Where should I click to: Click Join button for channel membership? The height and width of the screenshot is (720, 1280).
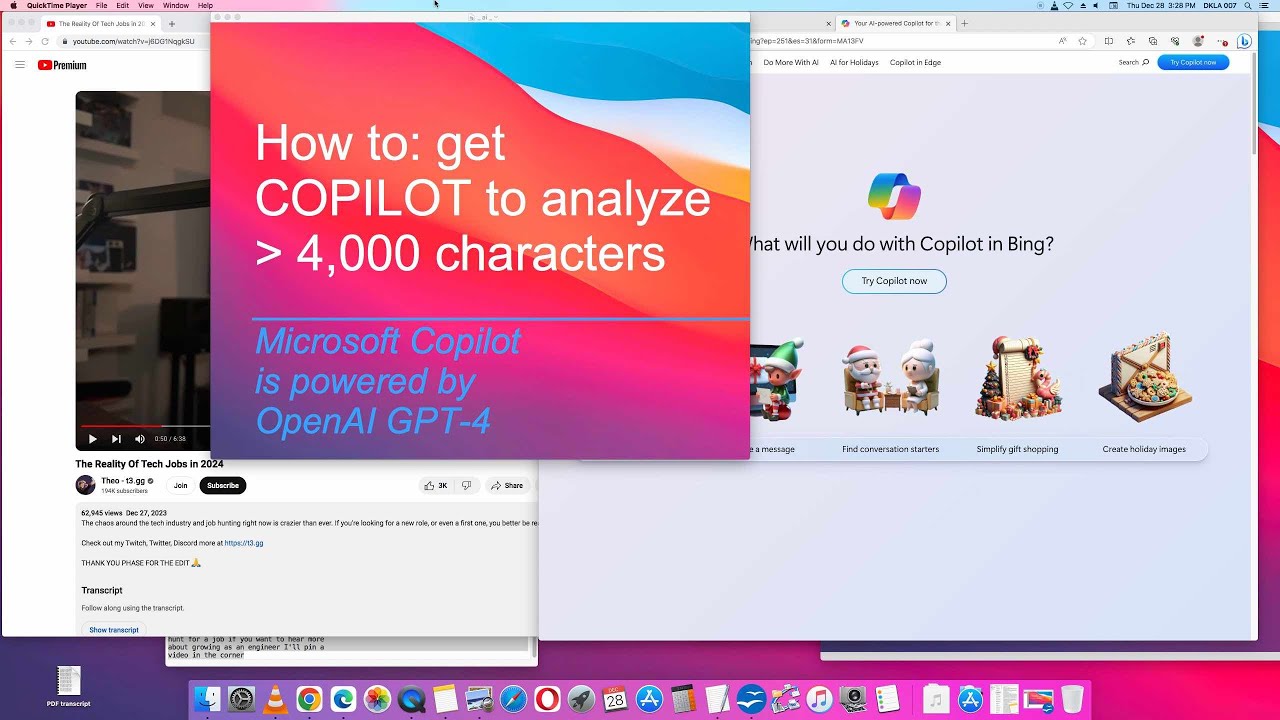tap(180, 486)
